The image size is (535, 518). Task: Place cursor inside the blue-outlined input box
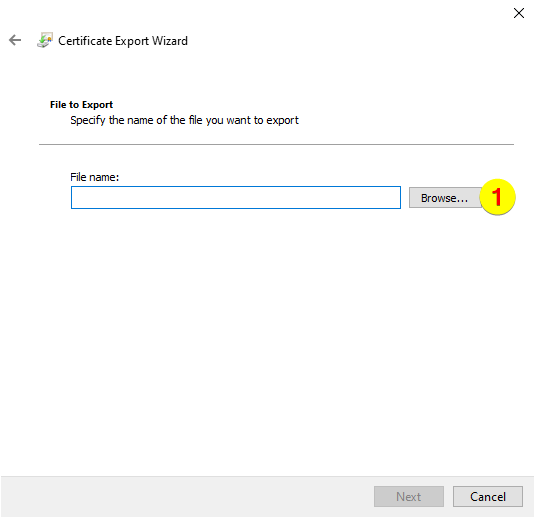[x=236, y=198]
